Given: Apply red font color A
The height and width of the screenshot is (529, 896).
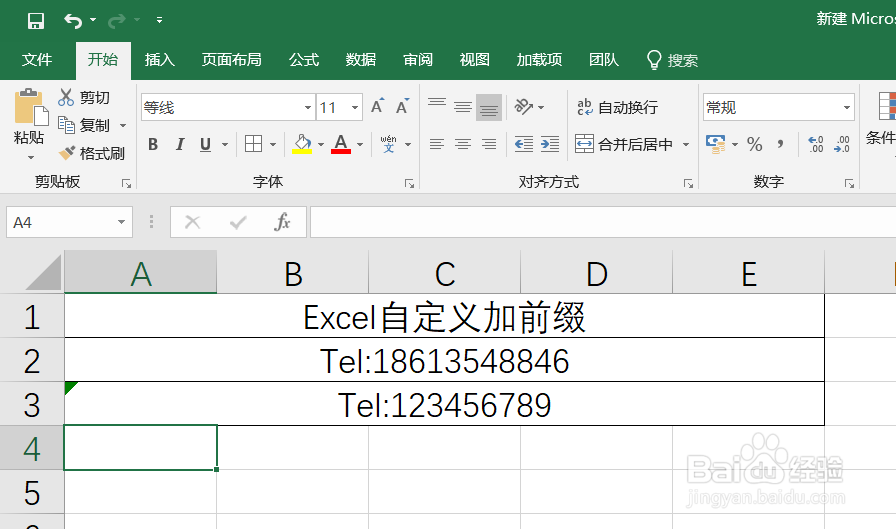Looking at the screenshot, I should tap(341, 144).
